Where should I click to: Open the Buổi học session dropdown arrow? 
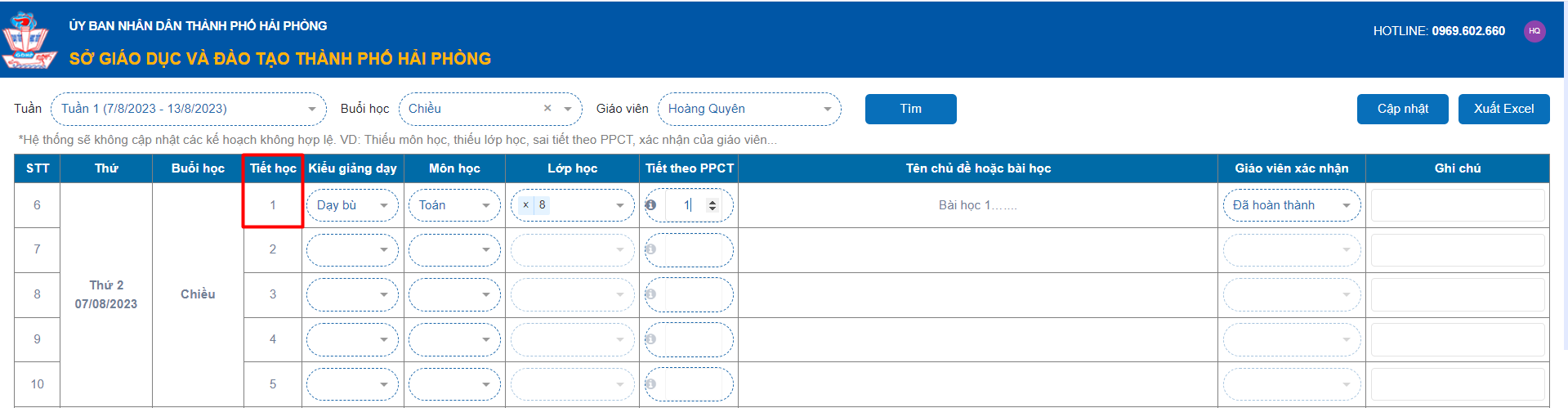click(568, 109)
